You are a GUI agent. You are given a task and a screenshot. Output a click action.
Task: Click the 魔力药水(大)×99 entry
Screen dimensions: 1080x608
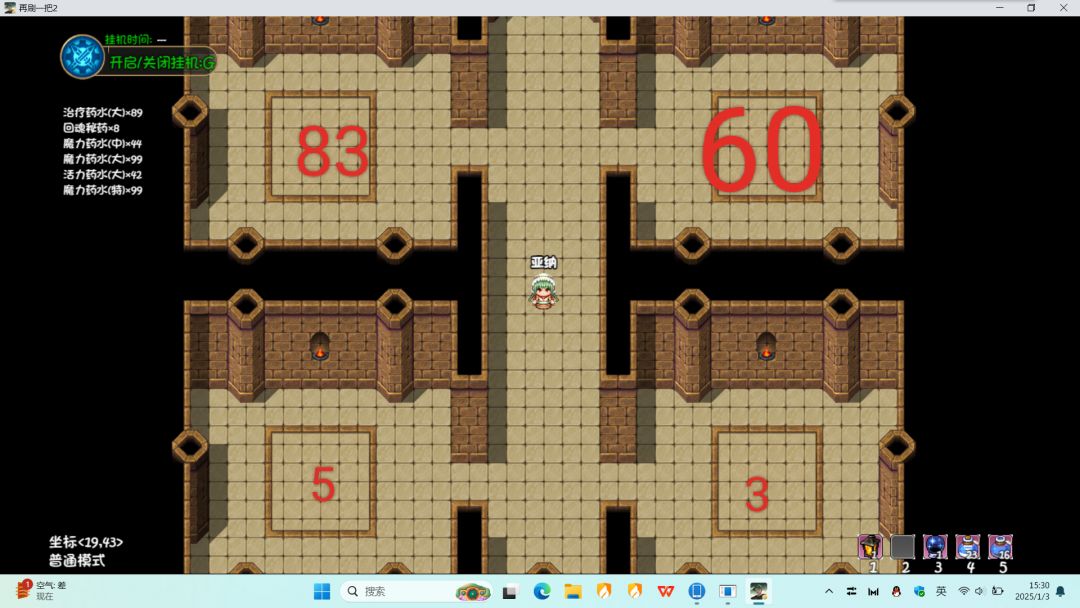coord(103,159)
